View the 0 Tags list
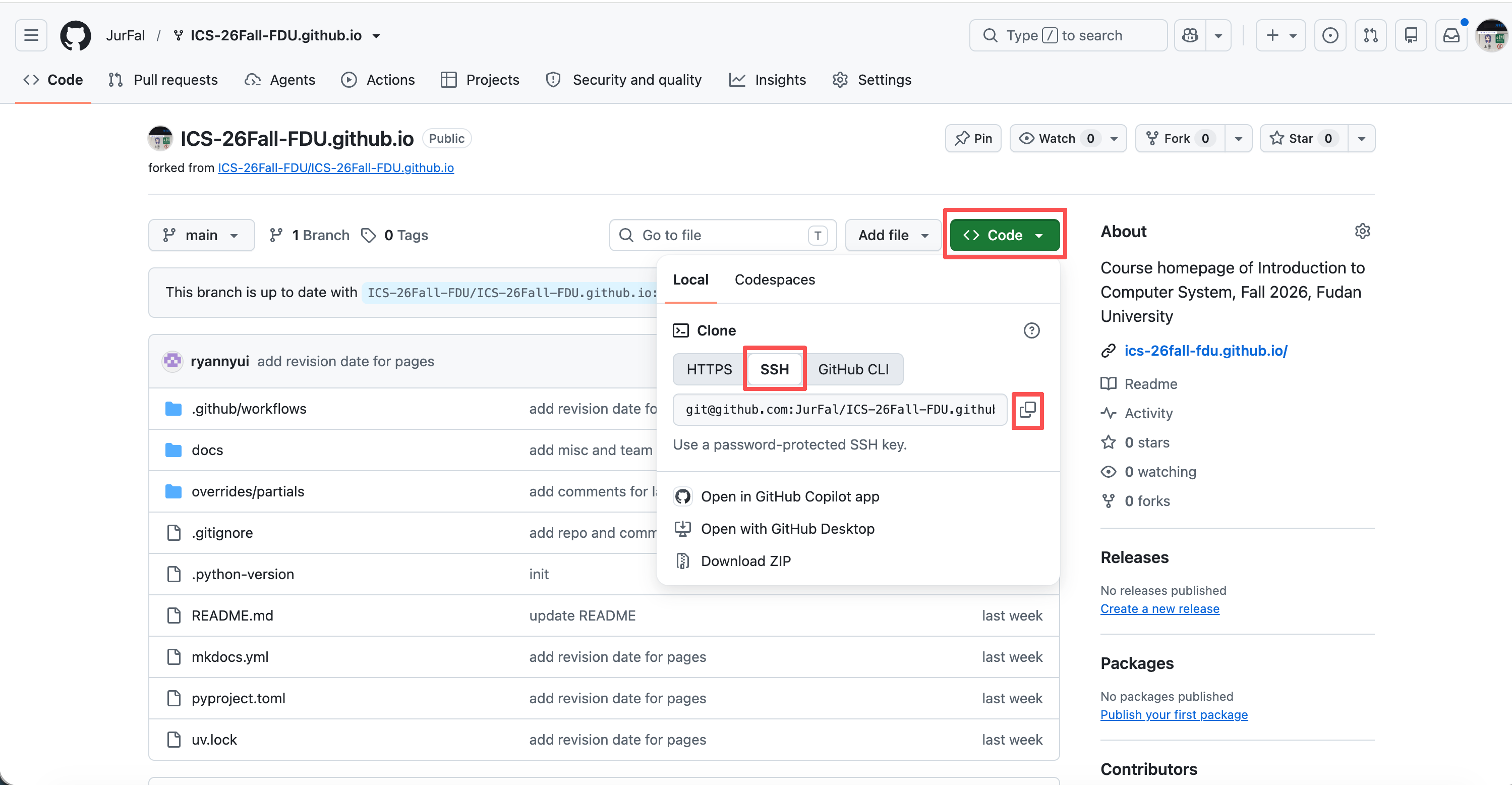Viewport: 1512px width, 785px height. (395, 236)
